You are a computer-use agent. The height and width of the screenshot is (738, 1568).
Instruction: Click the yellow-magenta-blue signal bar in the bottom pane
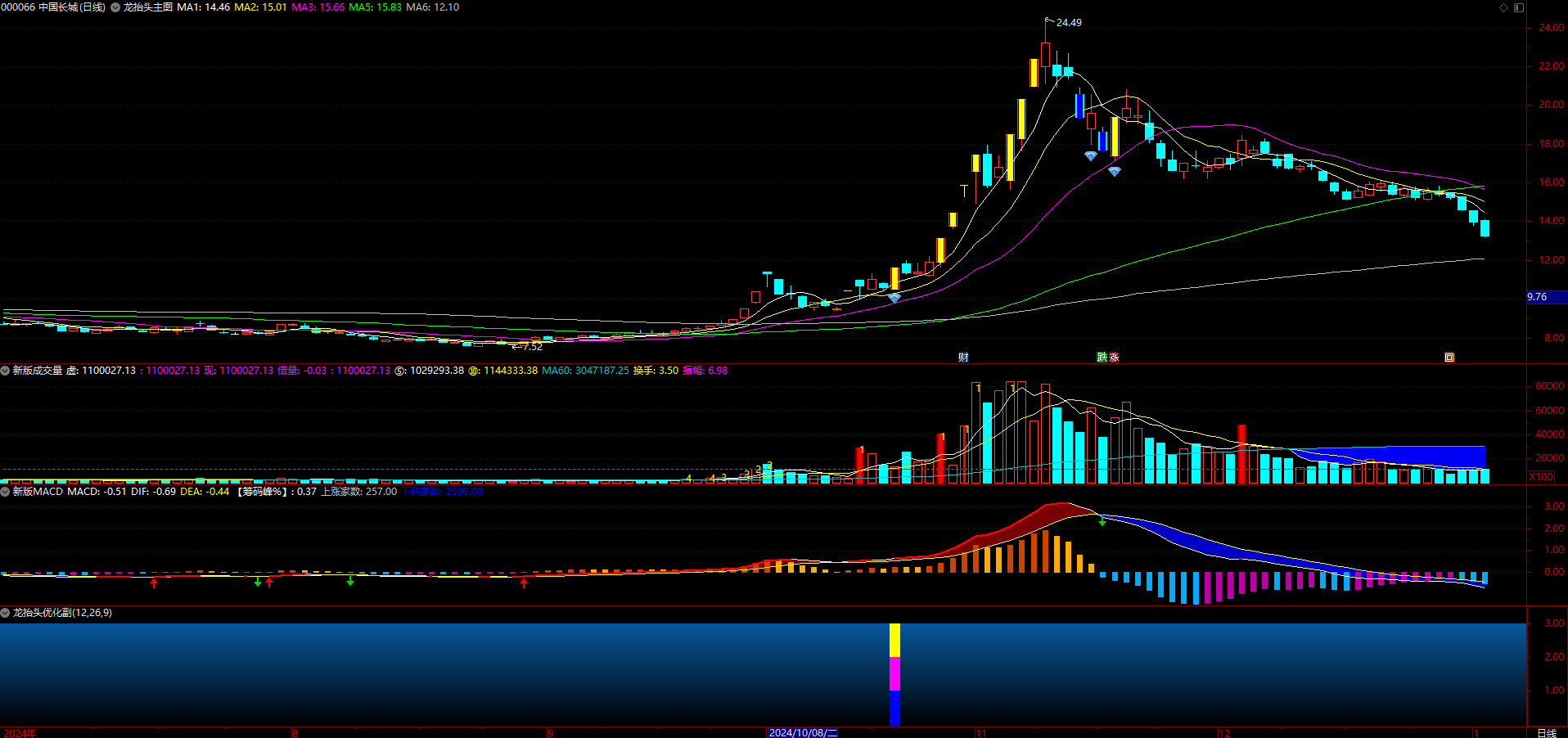pos(894,674)
